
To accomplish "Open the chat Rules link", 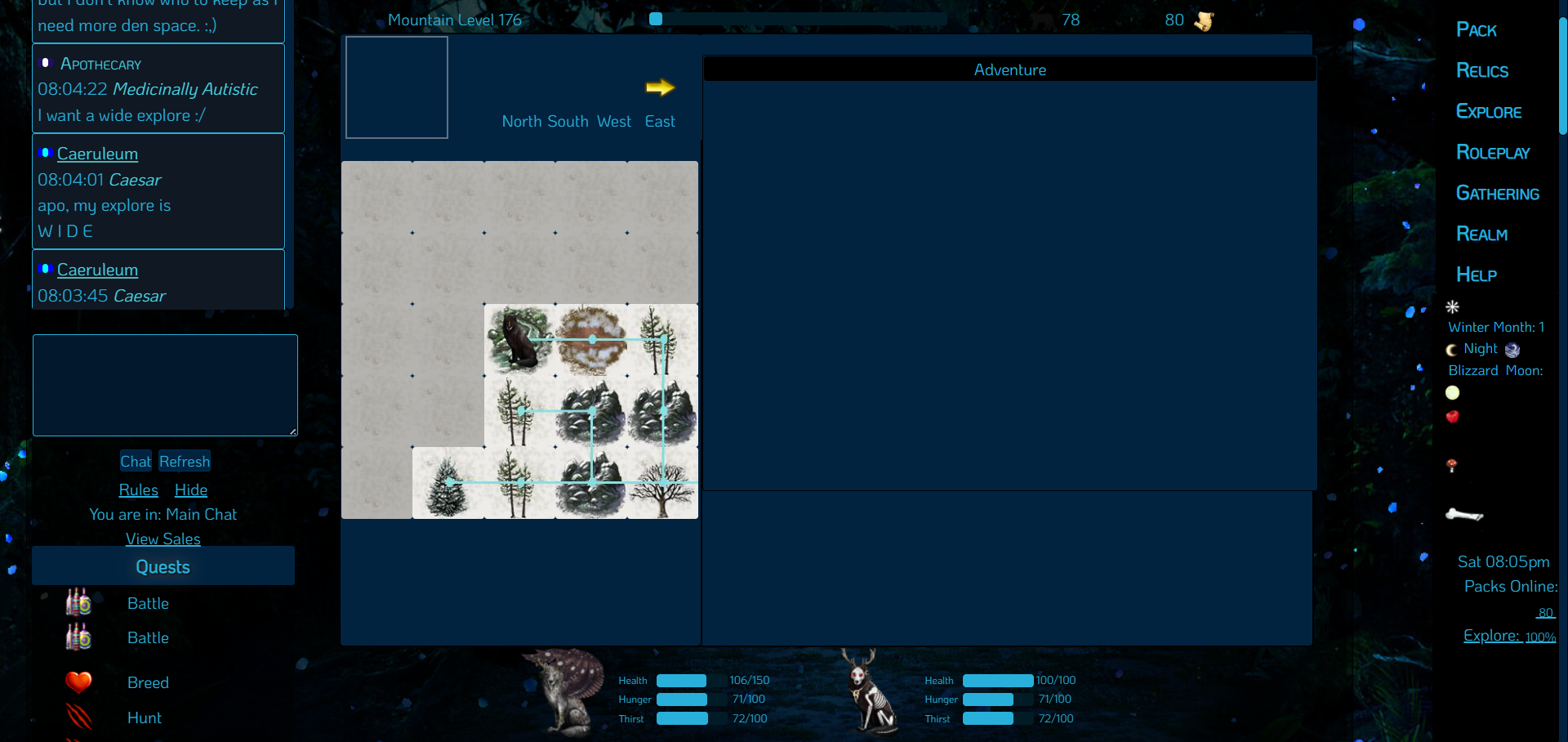I will point(139,490).
